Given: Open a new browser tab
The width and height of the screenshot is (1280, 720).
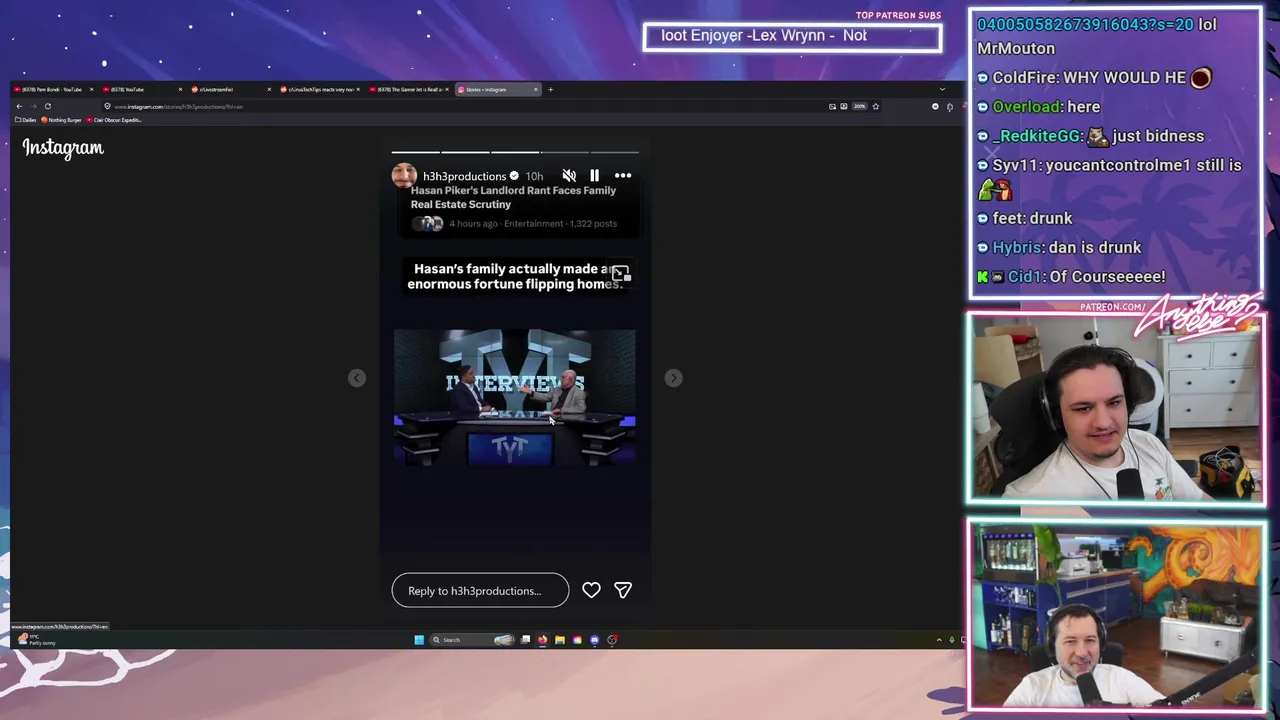Looking at the screenshot, I should [x=550, y=89].
